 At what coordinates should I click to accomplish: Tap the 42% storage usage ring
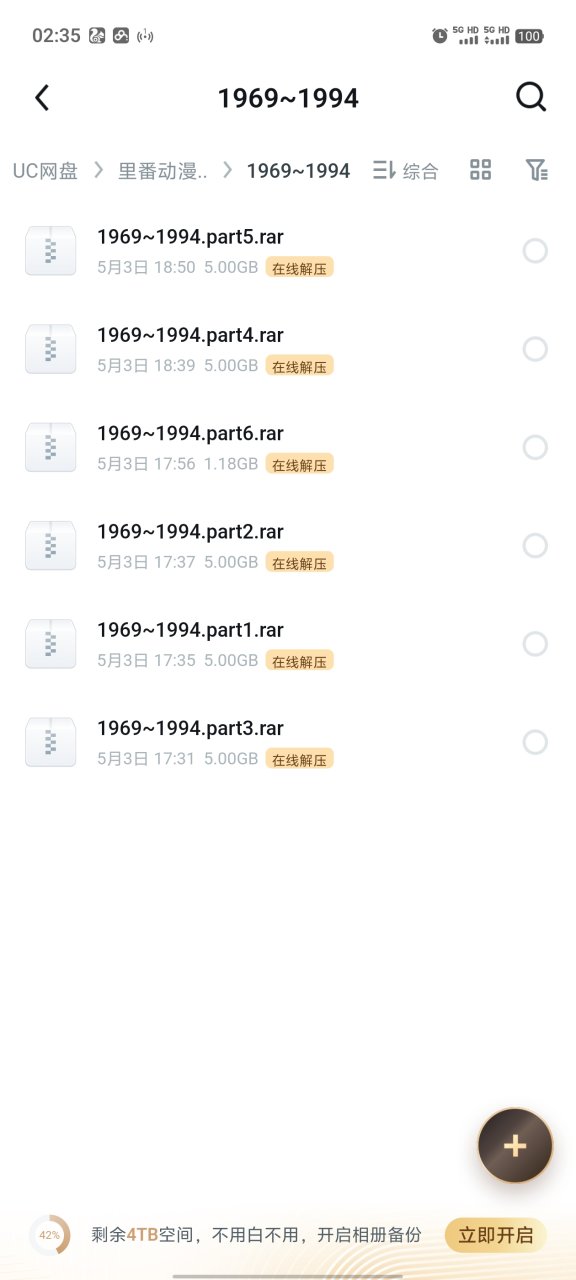(x=49, y=1235)
